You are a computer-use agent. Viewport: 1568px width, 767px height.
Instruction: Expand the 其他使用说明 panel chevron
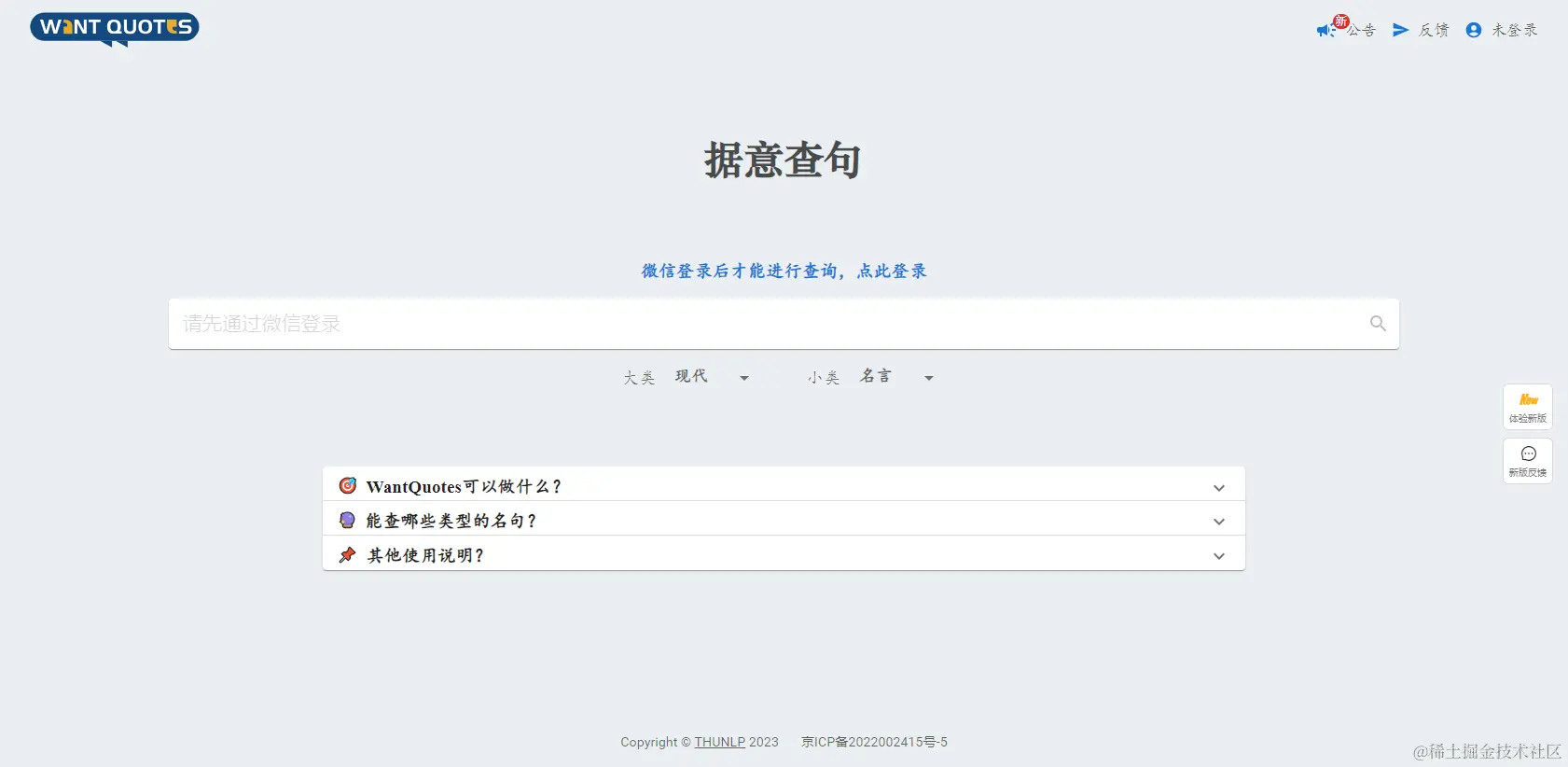pyautogui.click(x=1219, y=556)
